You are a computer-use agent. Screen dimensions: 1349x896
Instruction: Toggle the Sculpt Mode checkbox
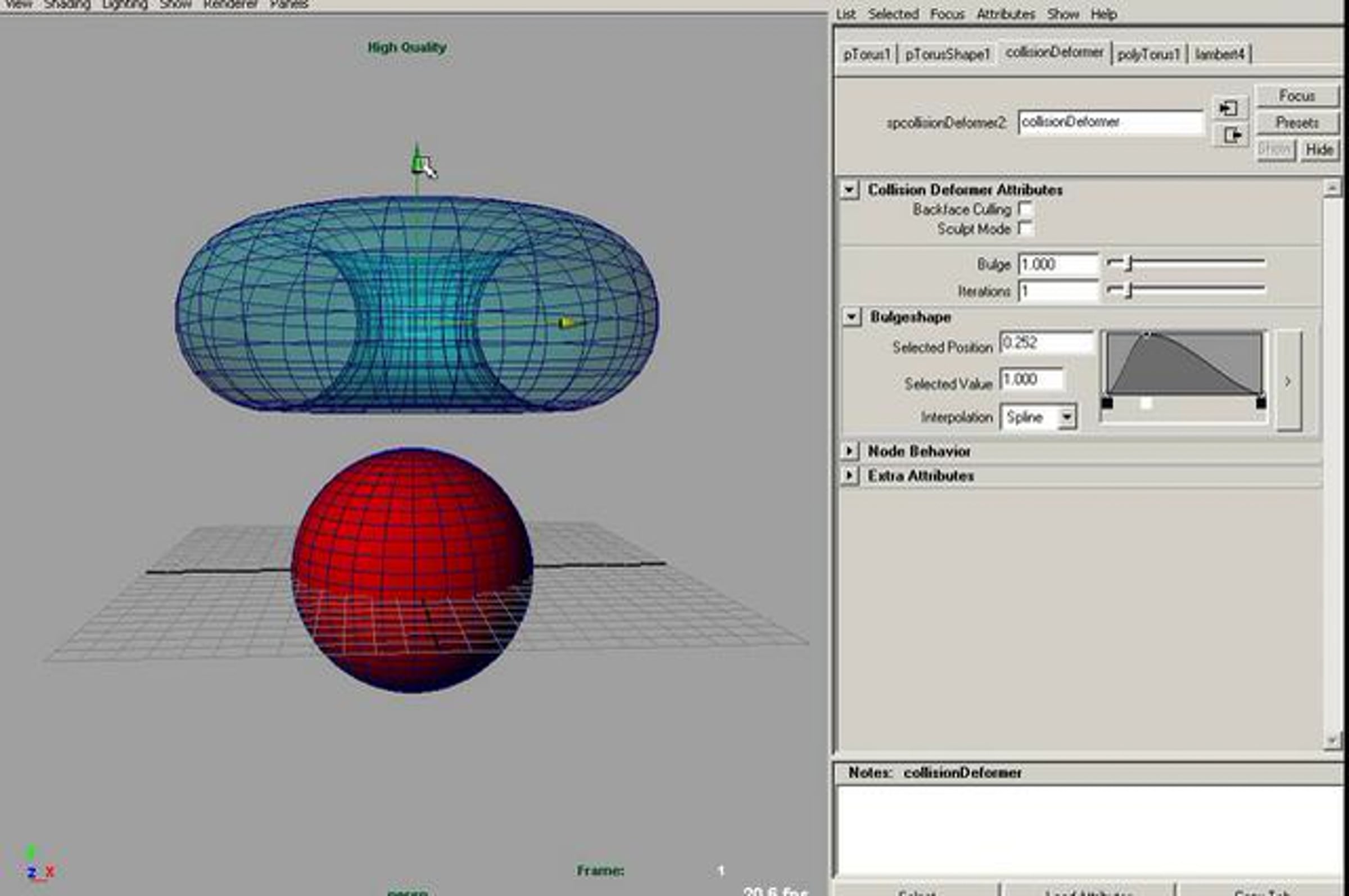click(x=1026, y=229)
